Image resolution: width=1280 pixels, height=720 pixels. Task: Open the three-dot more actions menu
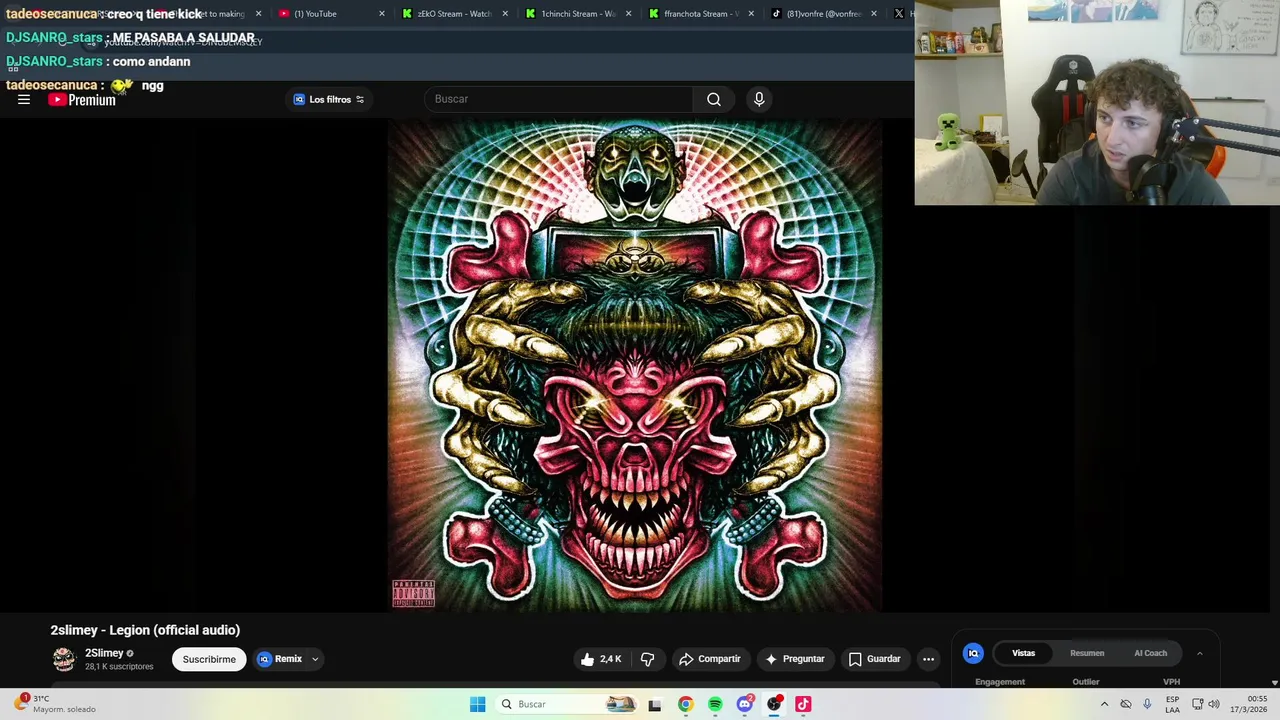[928, 659]
